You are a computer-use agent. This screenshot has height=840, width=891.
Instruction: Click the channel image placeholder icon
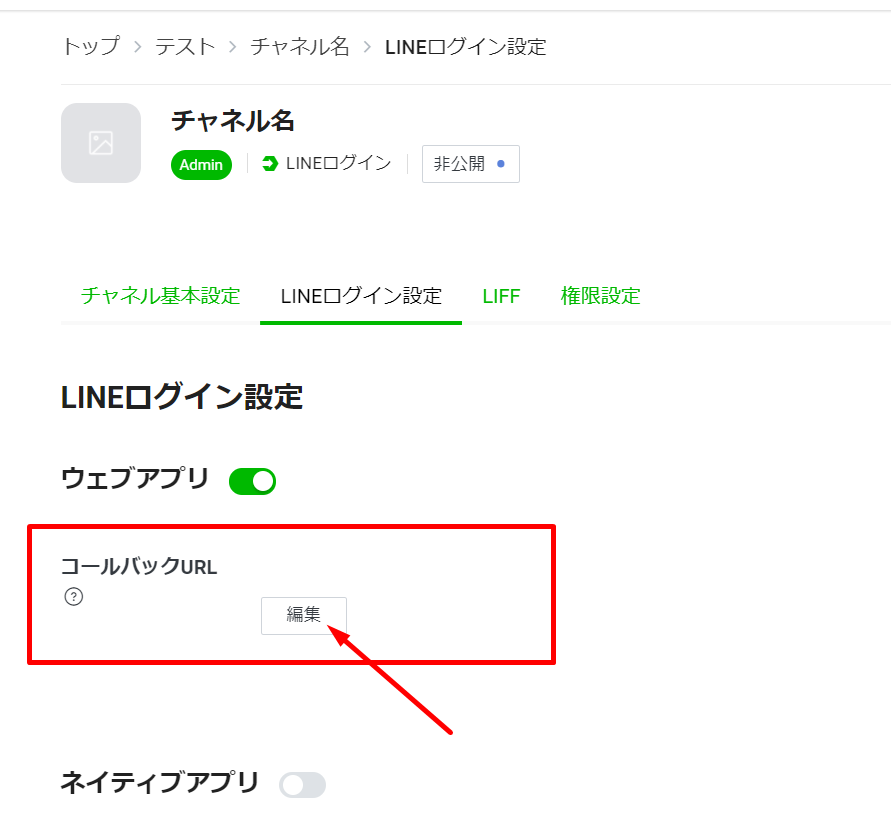click(x=101, y=143)
